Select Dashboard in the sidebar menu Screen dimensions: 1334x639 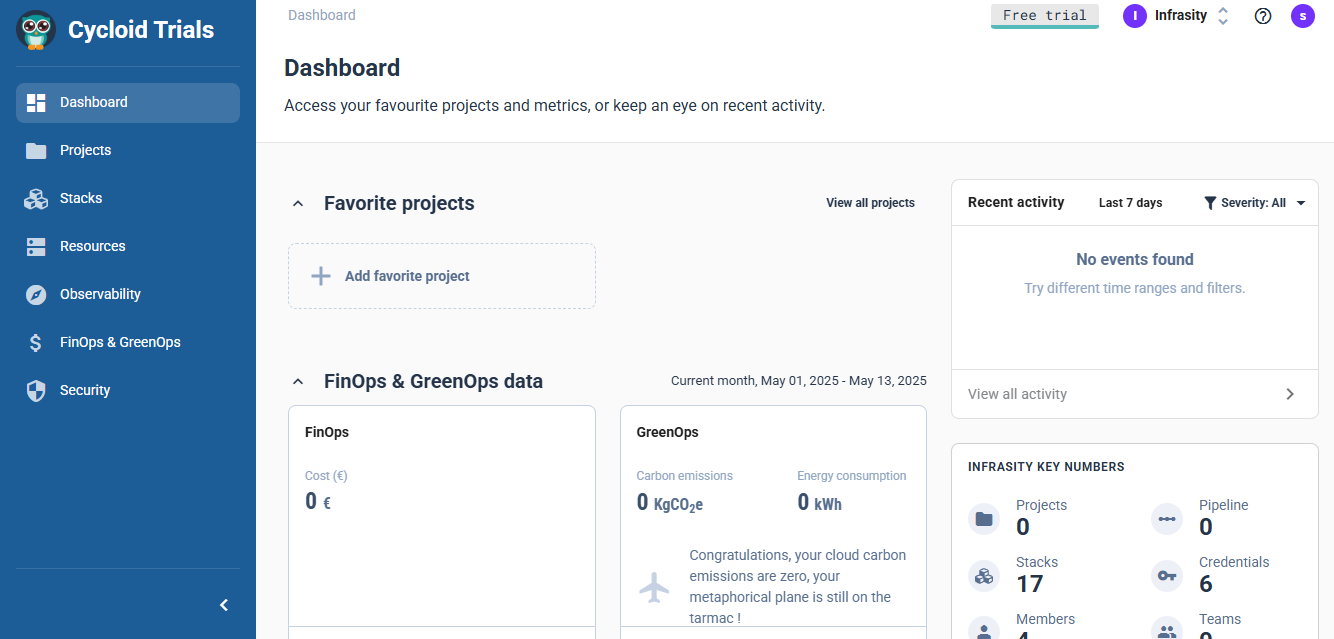(x=93, y=102)
